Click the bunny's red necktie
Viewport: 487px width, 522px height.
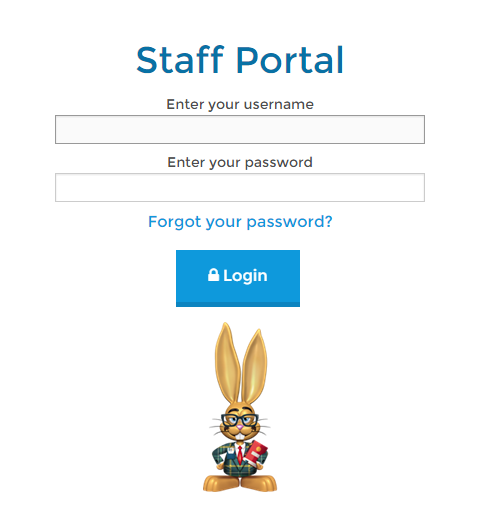point(240,454)
